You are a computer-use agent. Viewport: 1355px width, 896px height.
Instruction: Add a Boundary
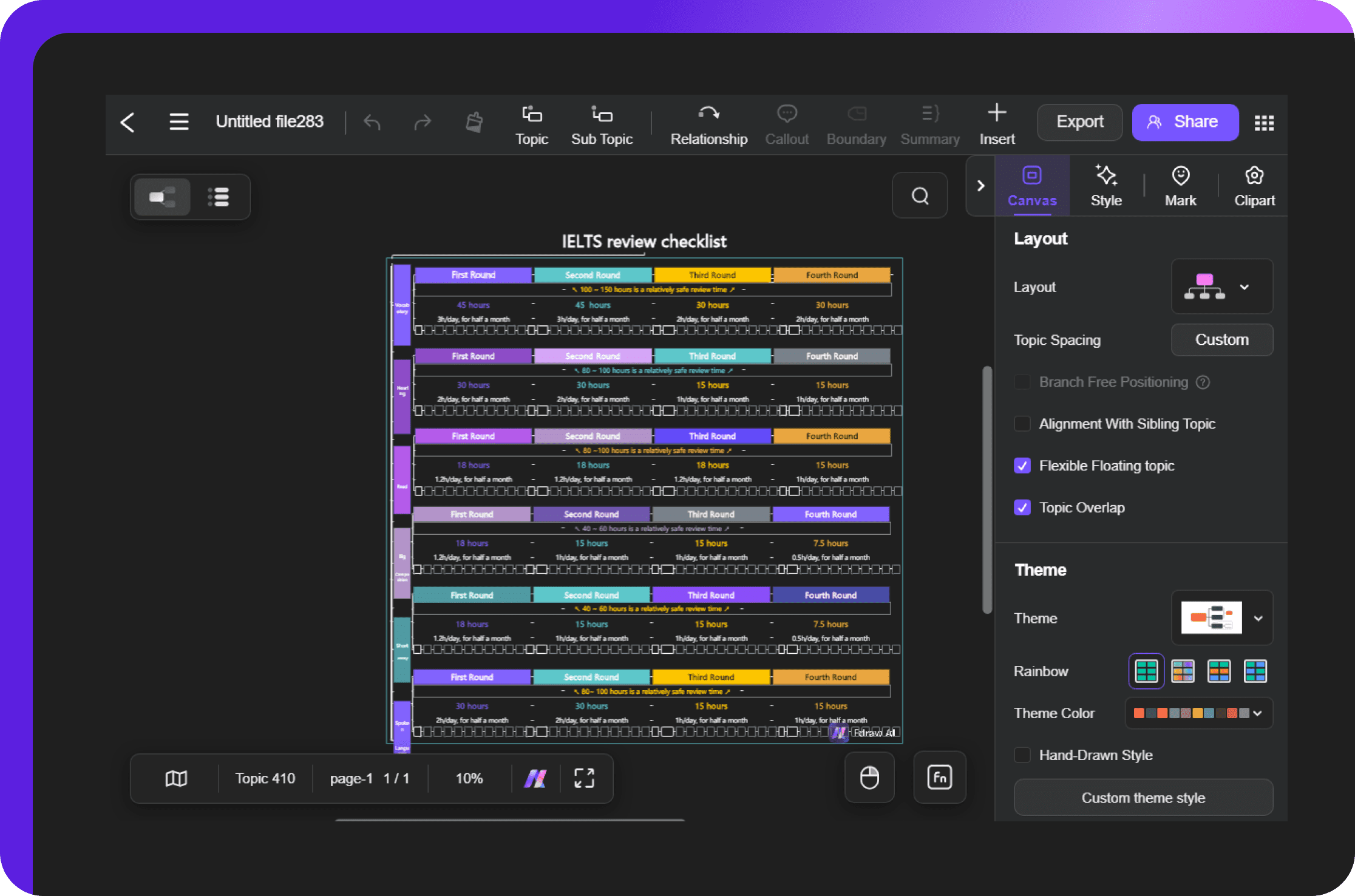(x=856, y=126)
